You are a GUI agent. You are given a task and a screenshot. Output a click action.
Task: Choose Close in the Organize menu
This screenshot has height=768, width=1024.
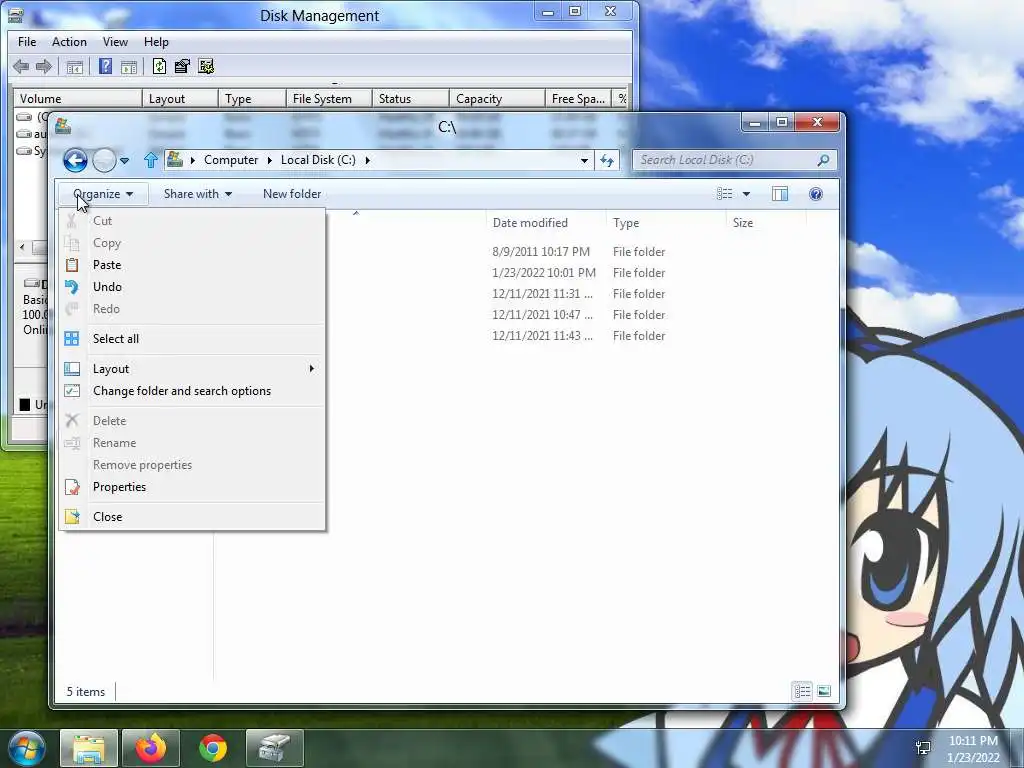click(192, 517)
